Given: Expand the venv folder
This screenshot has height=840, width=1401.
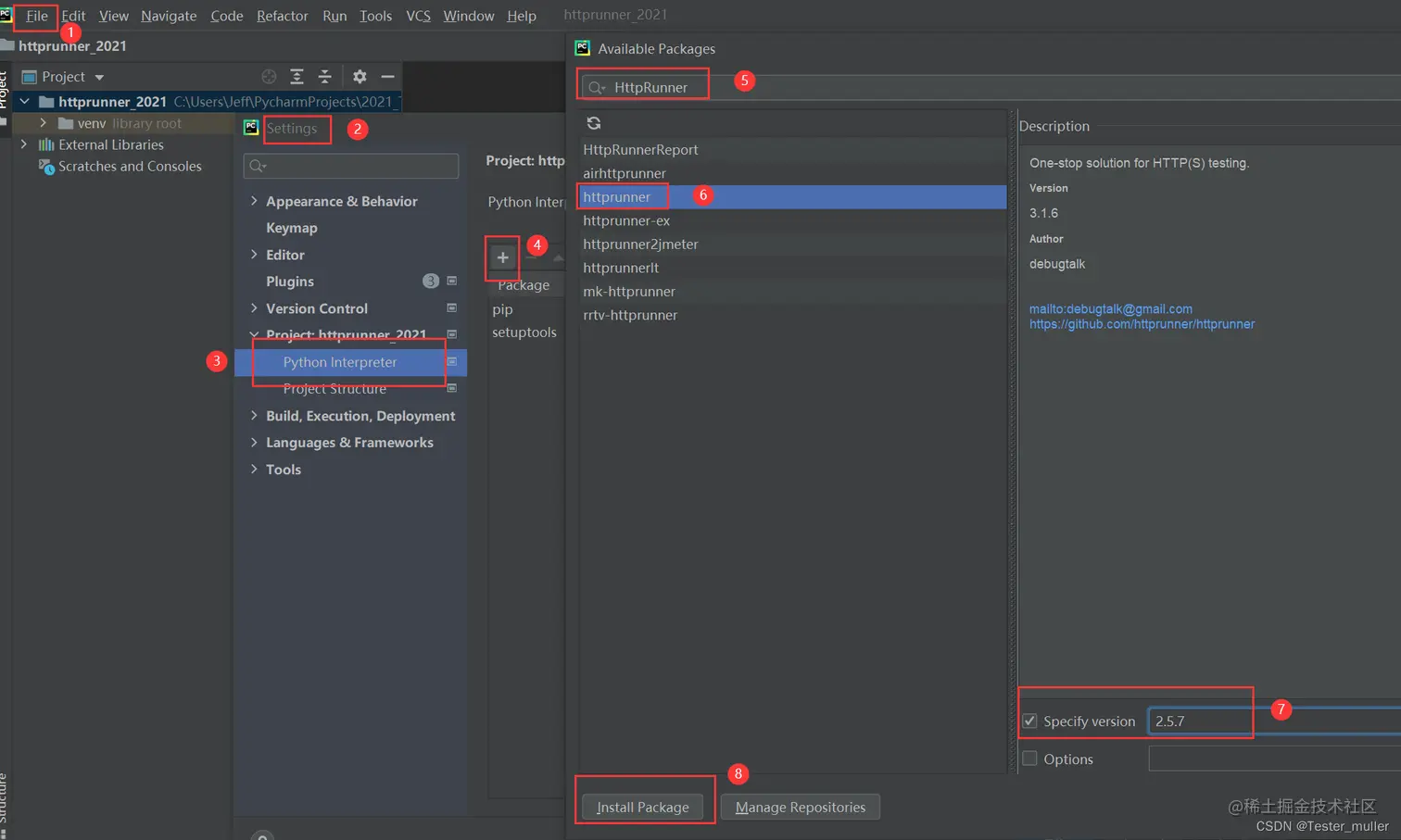Looking at the screenshot, I should click(x=43, y=123).
